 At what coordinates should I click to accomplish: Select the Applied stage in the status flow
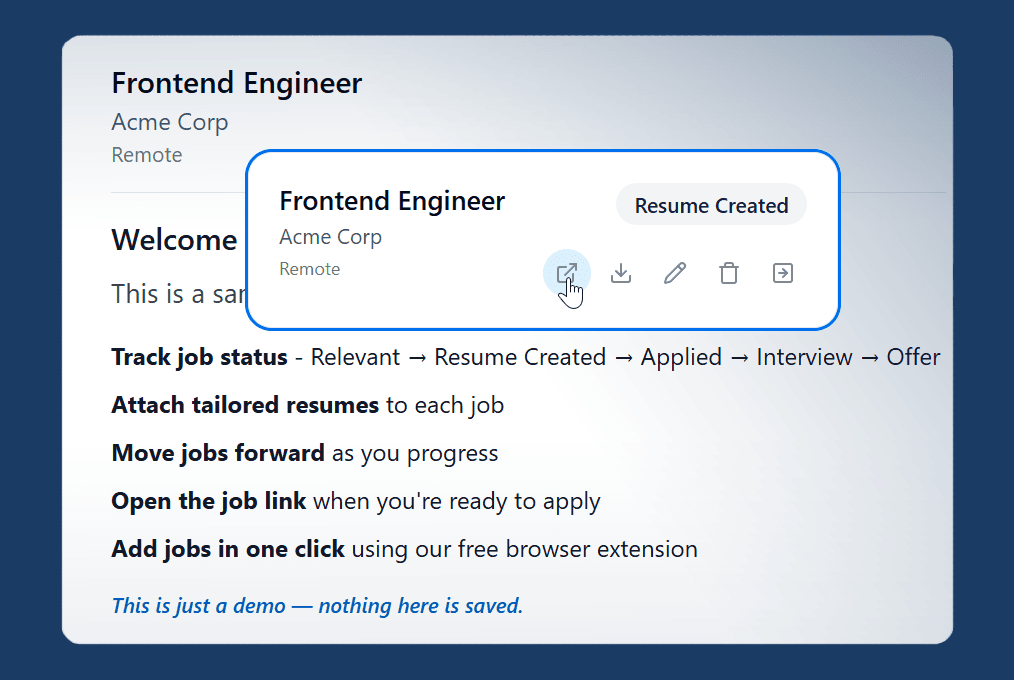point(681,357)
